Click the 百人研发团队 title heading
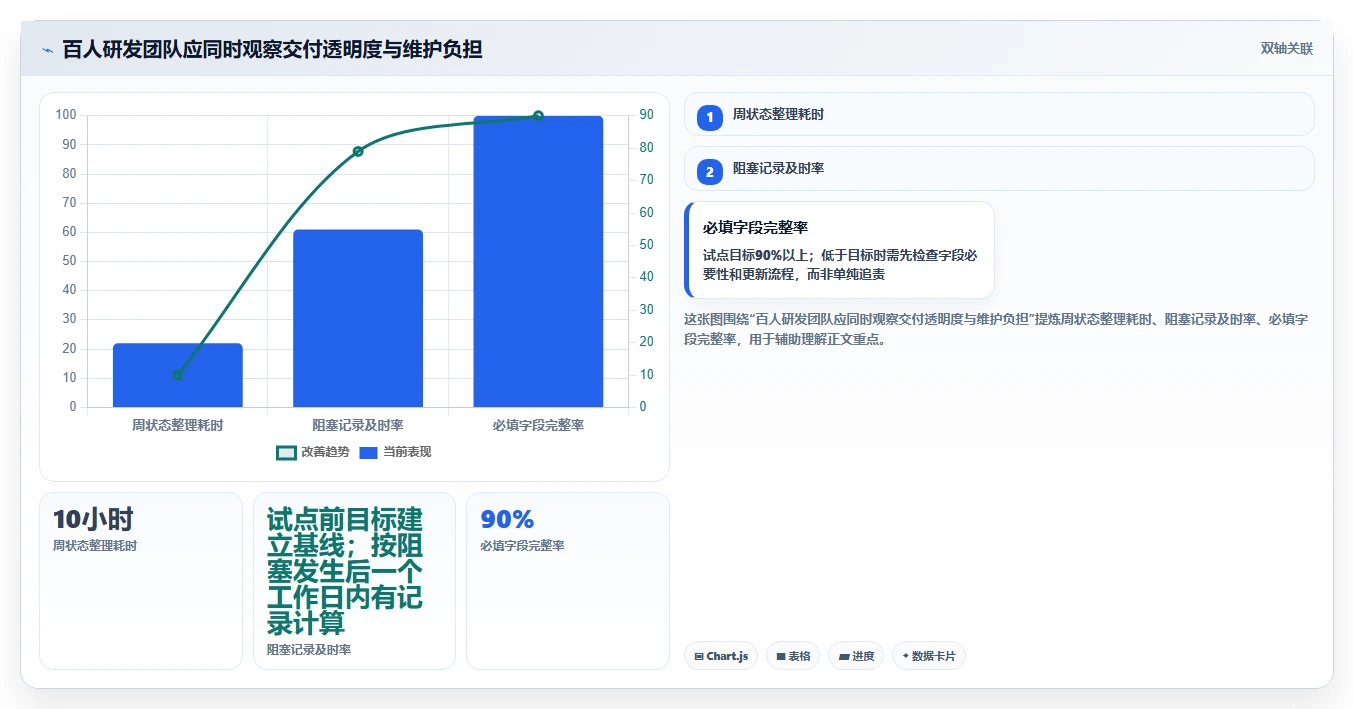This screenshot has width=1354, height=709. (272, 49)
